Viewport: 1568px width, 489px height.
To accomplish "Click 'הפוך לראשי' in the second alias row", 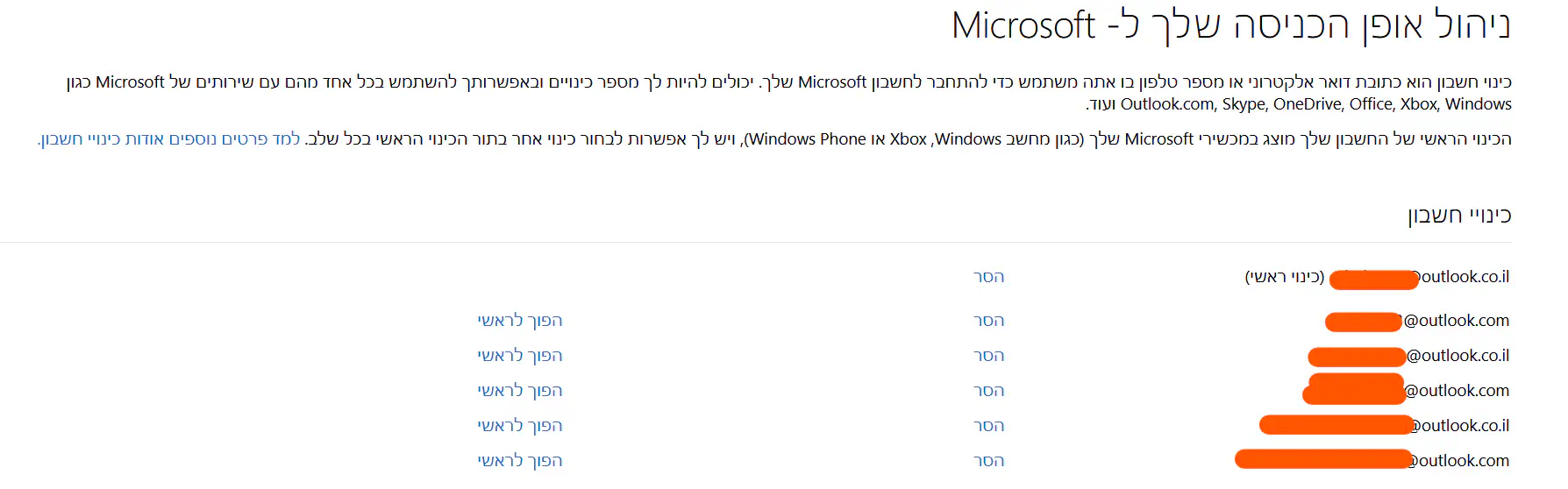I will pos(520,321).
